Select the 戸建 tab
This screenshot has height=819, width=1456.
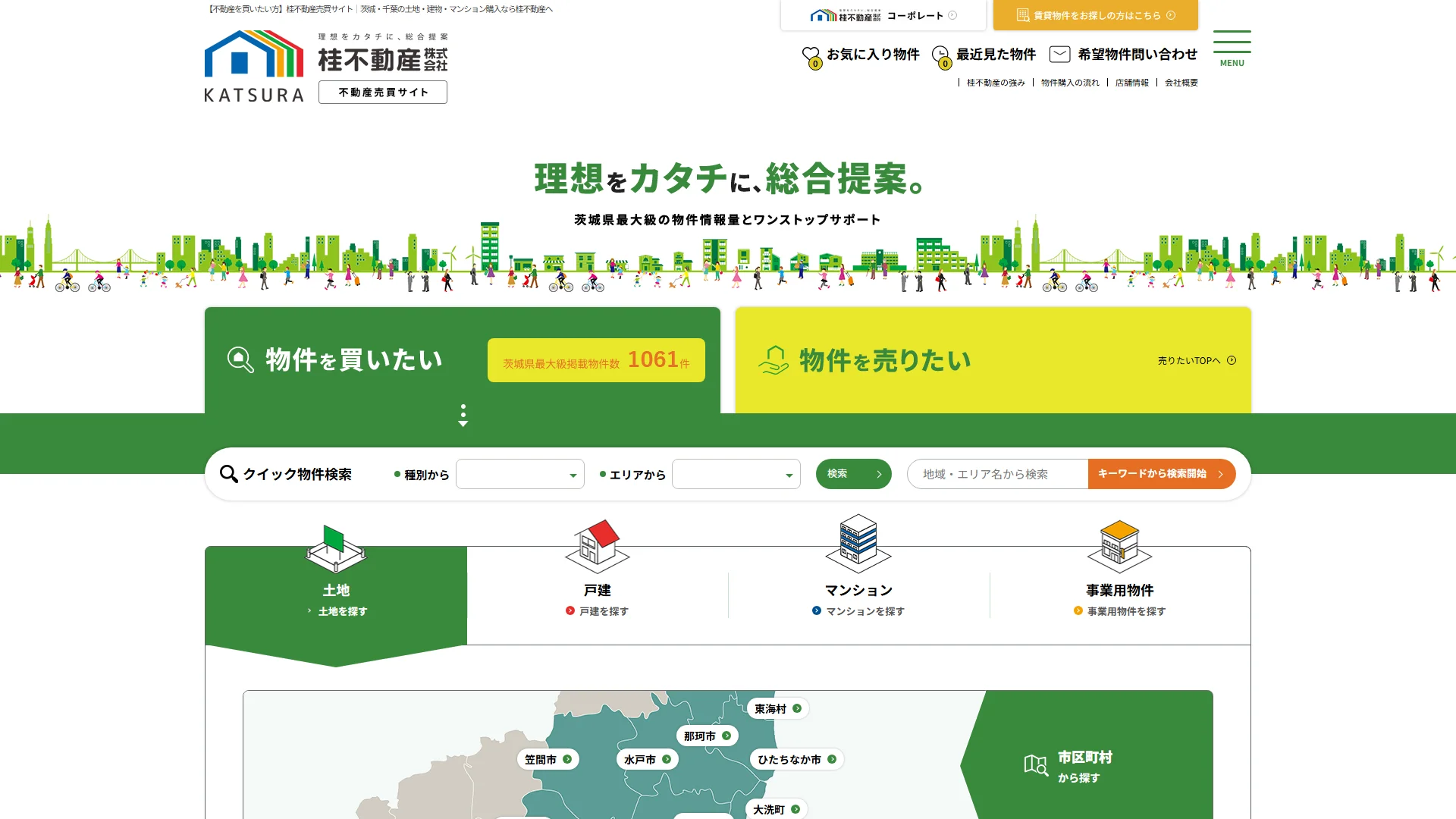click(x=598, y=595)
